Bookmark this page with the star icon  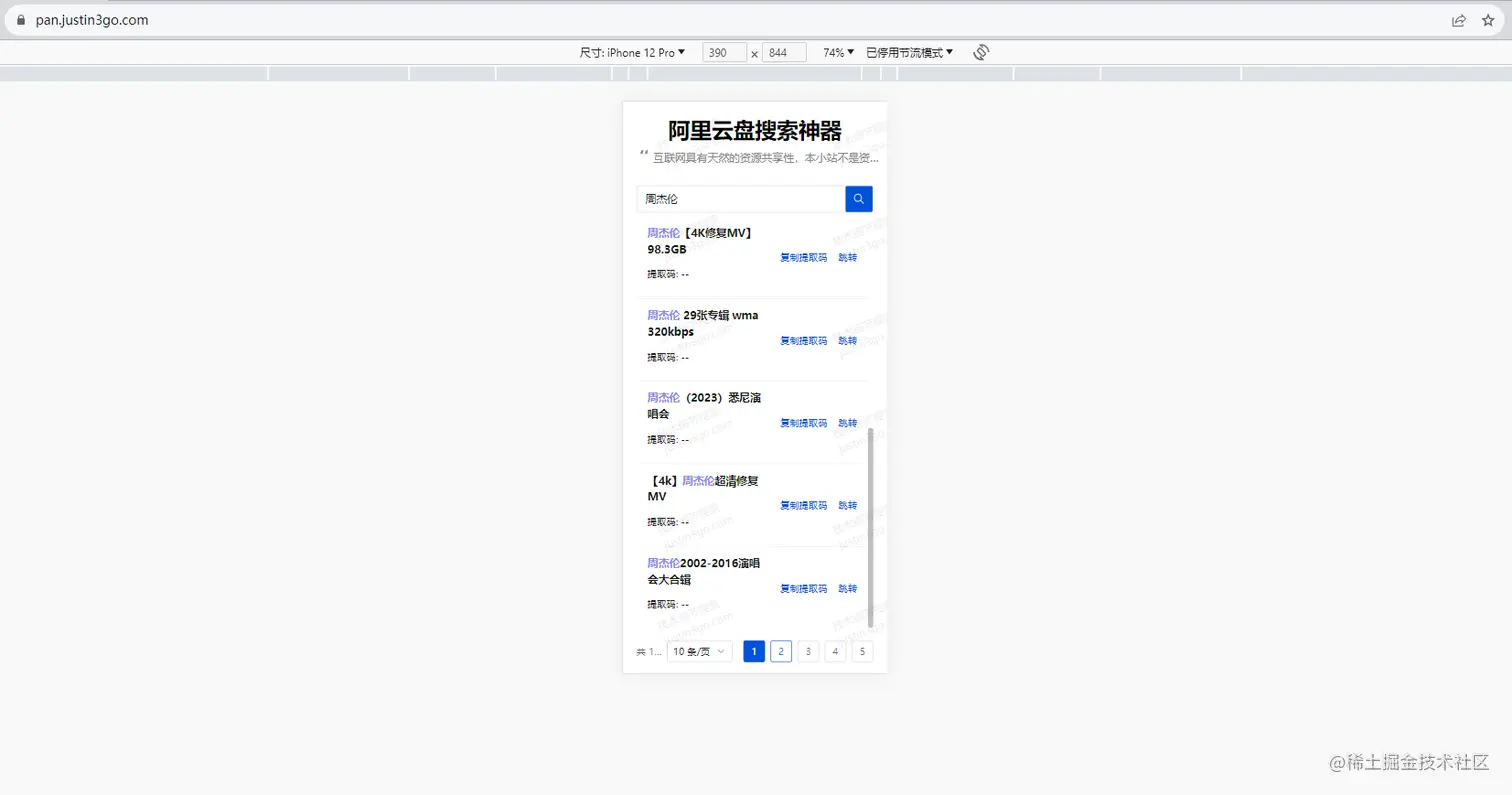(1488, 20)
